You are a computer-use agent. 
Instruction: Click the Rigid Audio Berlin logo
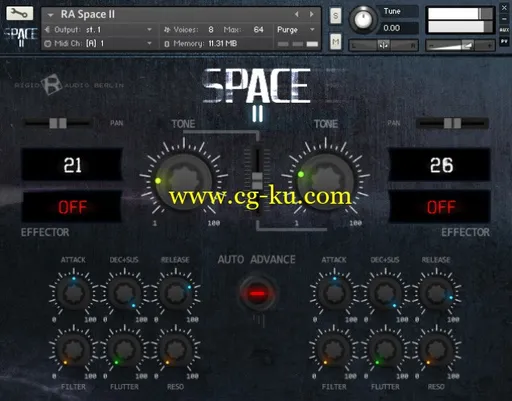69,85
